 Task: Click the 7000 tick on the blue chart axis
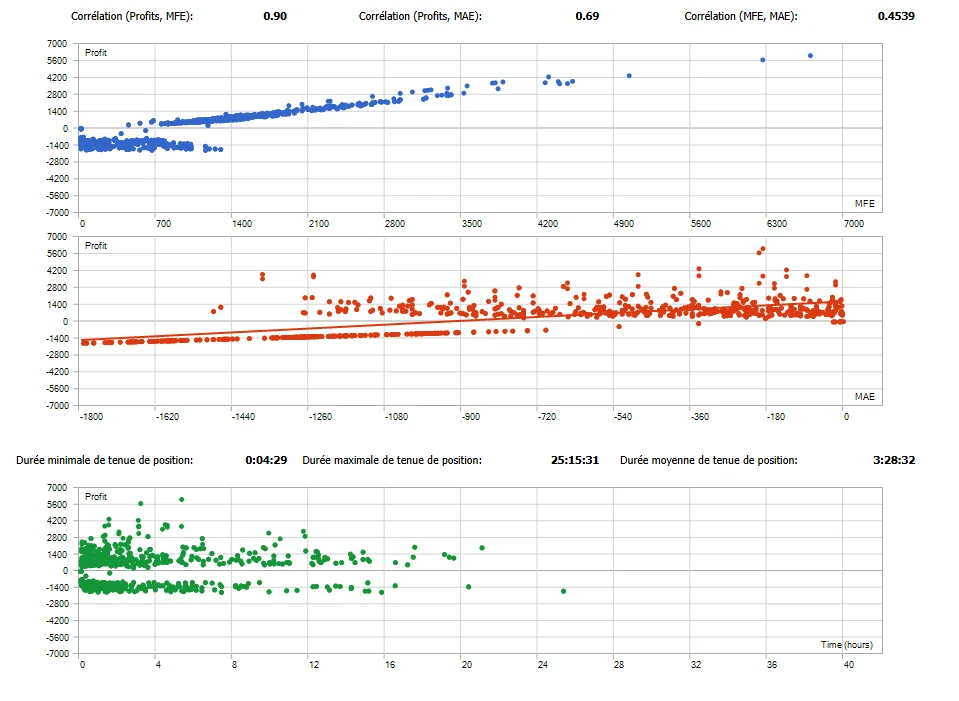pos(57,43)
